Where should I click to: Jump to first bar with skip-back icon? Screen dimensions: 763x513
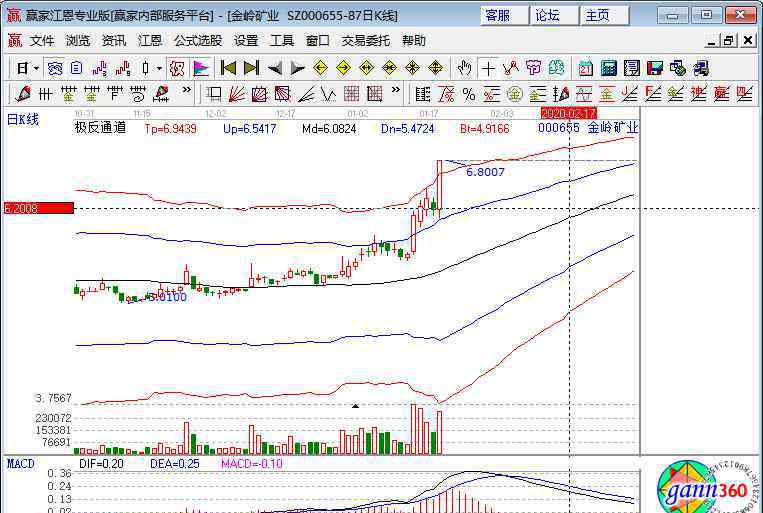(x=228, y=68)
